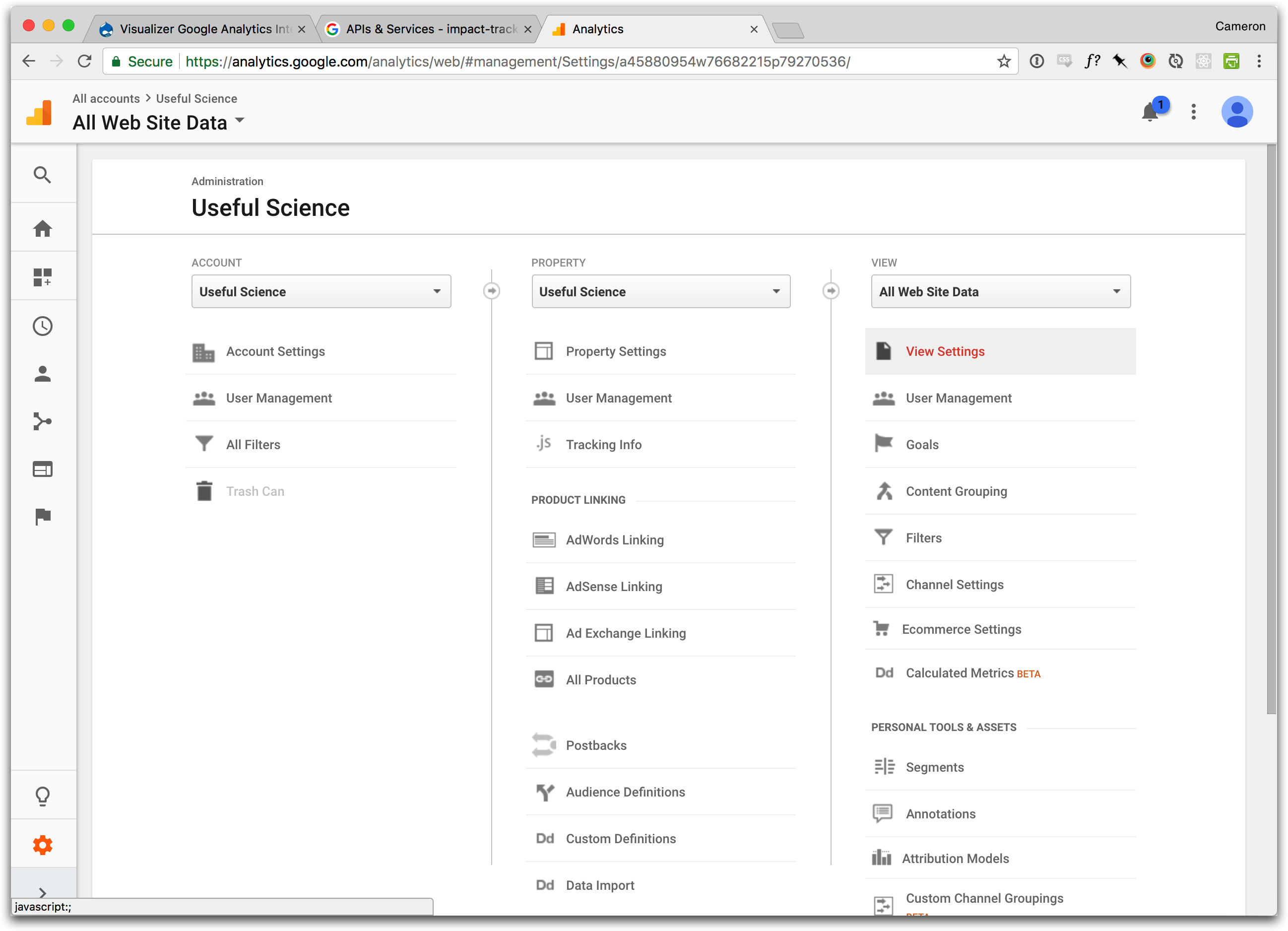Open the notifications bell
The width and height of the screenshot is (1288, 931).
click(1150, 112)
